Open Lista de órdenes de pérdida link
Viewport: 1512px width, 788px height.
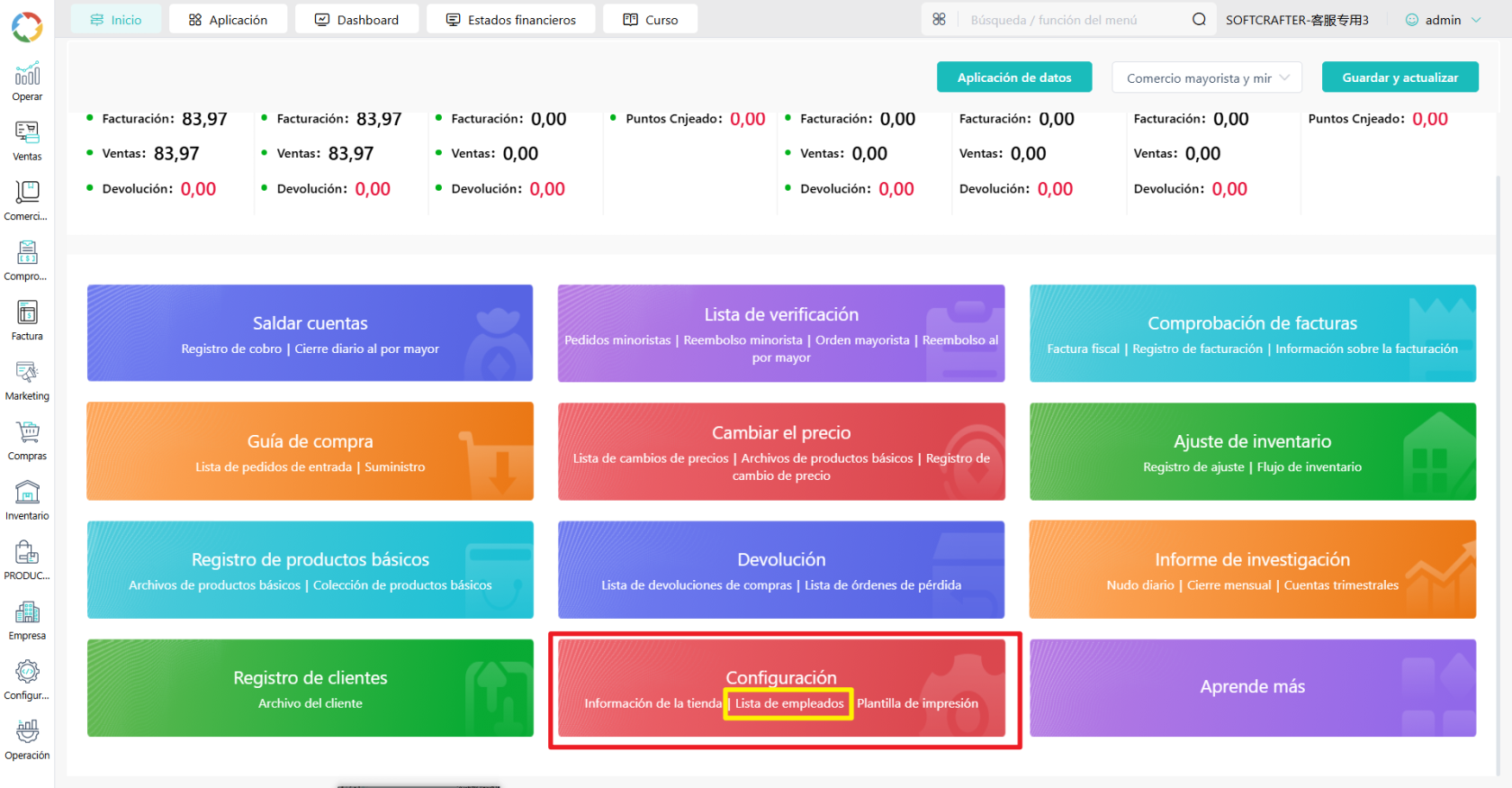tap(883, 585)
